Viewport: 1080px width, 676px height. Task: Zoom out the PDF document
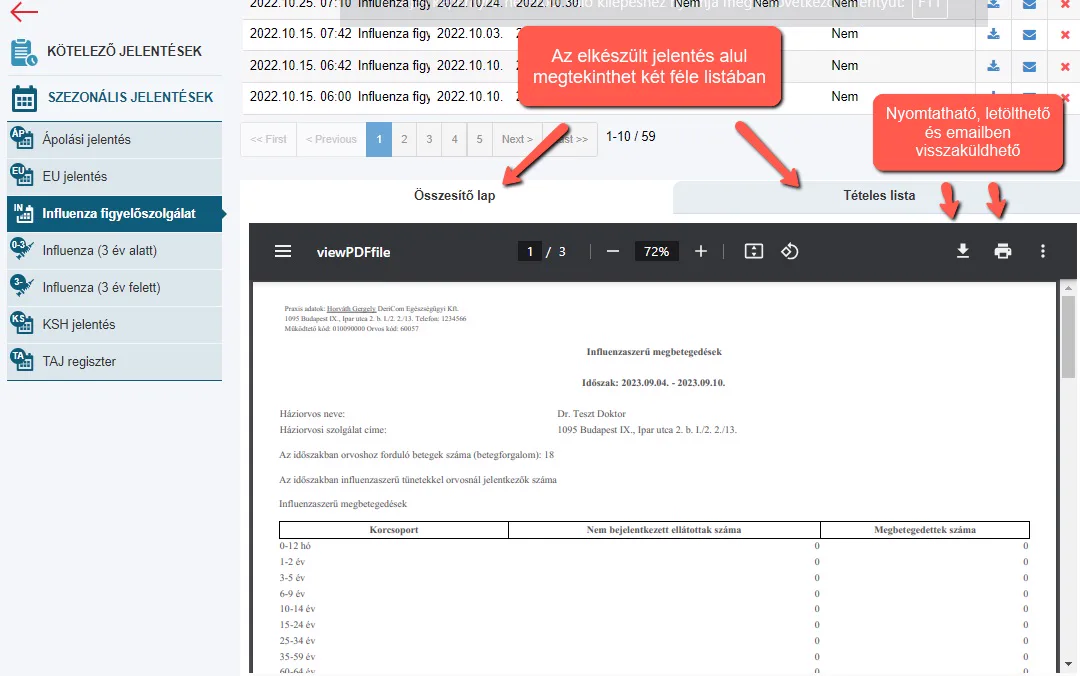(612, 252)
